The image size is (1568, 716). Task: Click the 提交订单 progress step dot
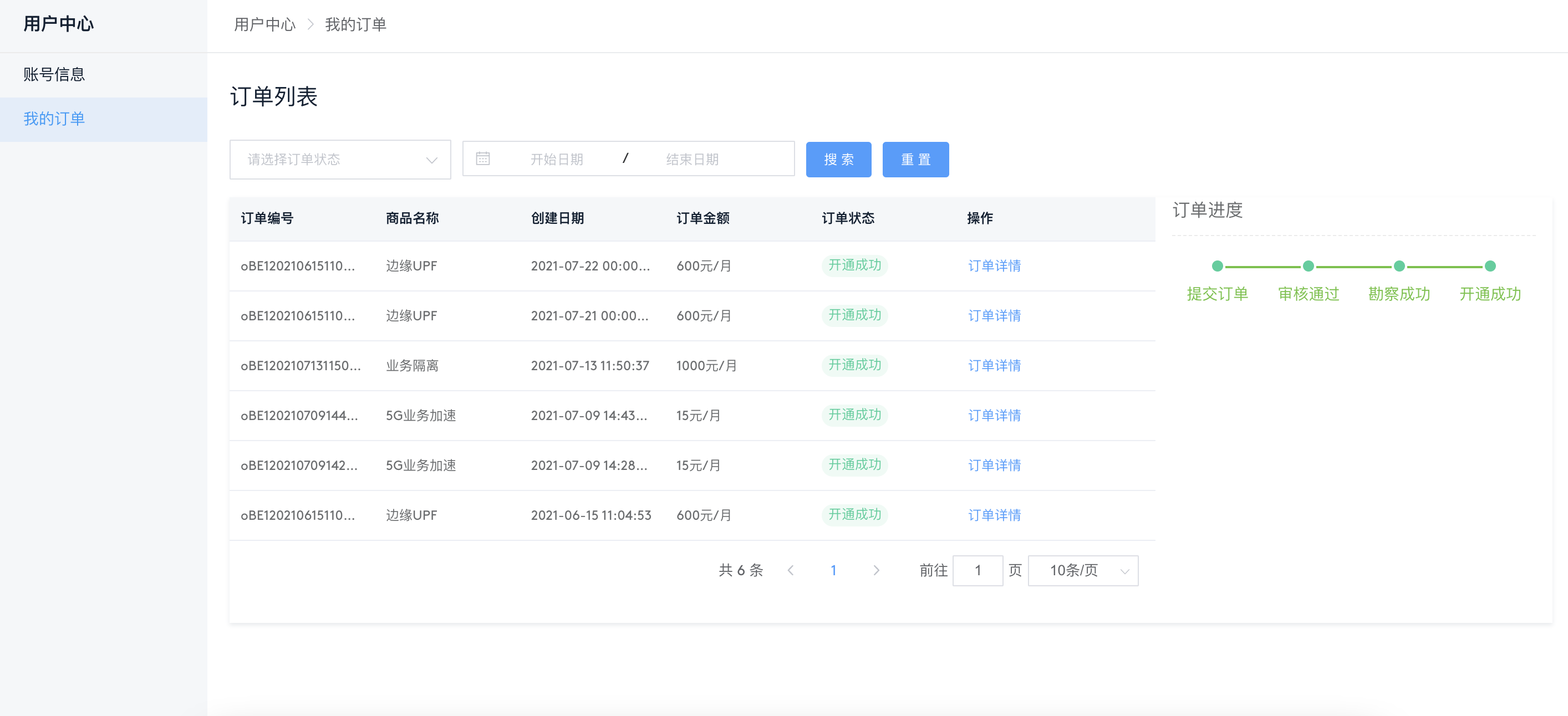tap(1217, 266)
